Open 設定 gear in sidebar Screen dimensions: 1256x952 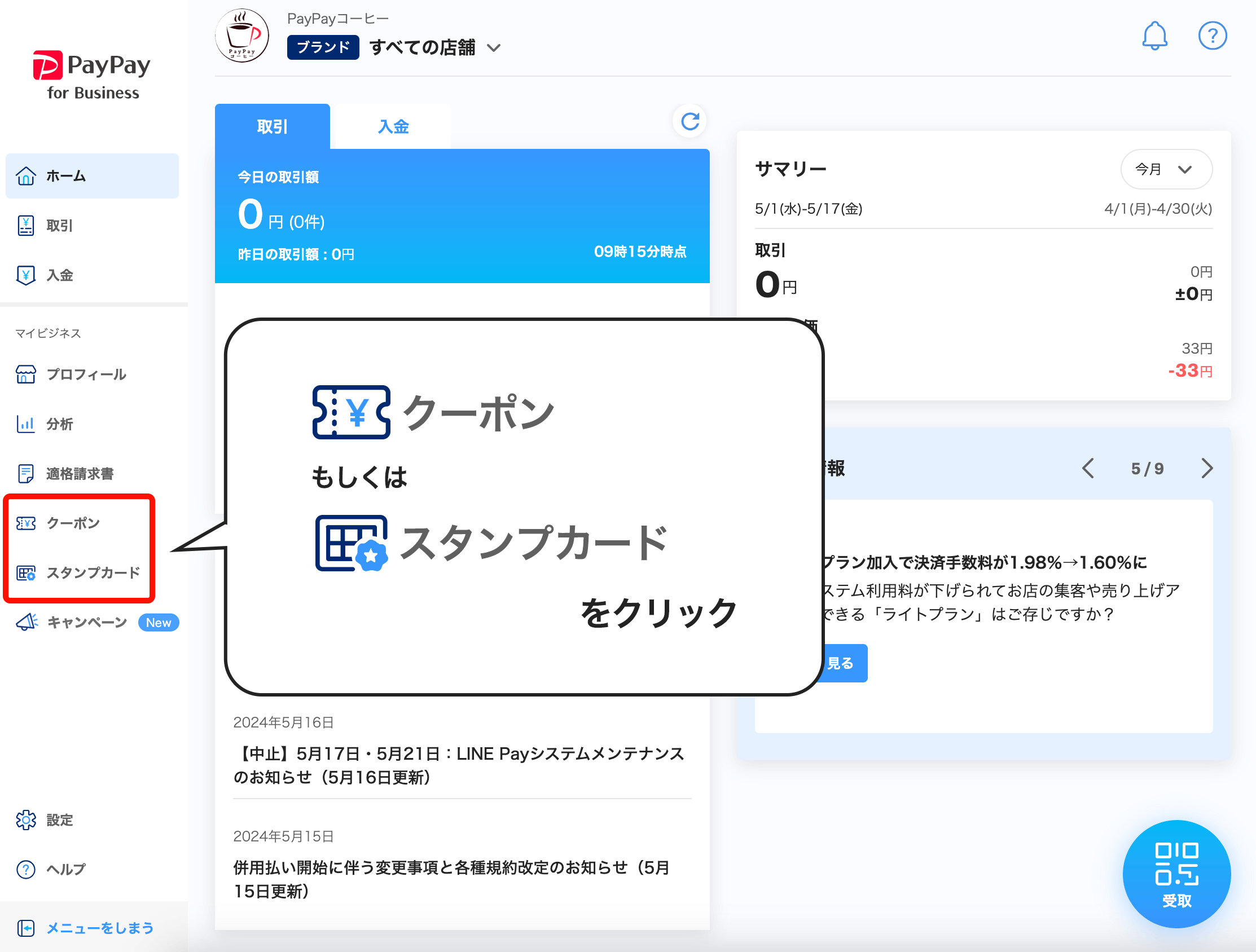click(x=59, y=819)
